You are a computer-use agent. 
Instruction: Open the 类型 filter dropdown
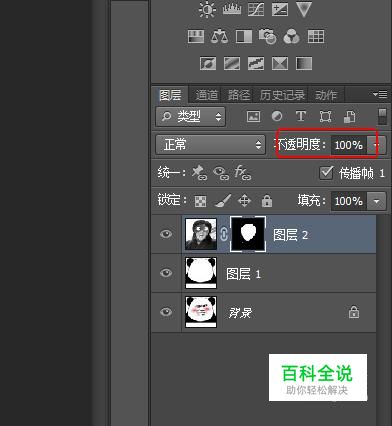(190, 116)
